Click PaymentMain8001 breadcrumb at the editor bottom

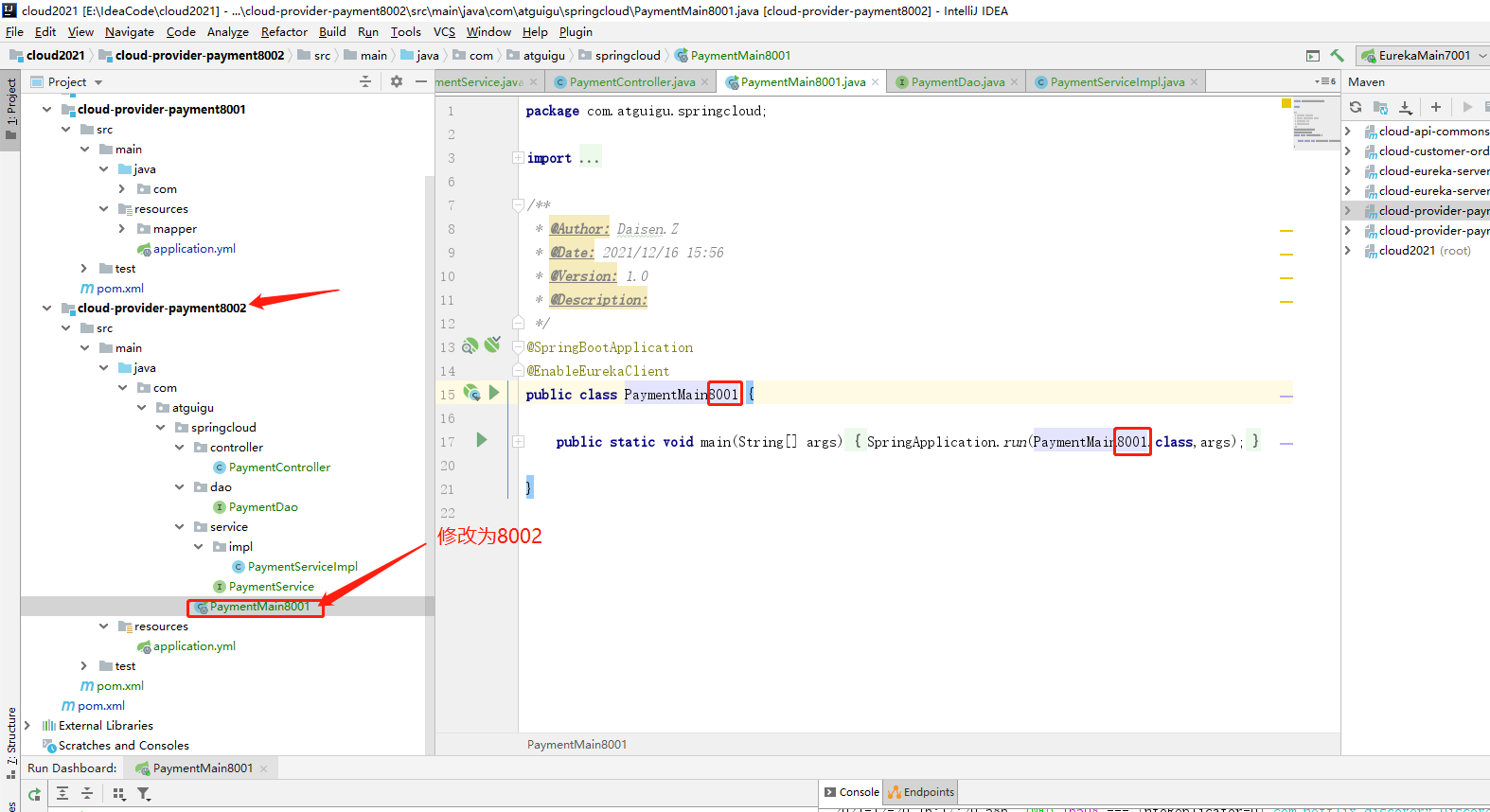pyautogui.click(x=576, y=745)
